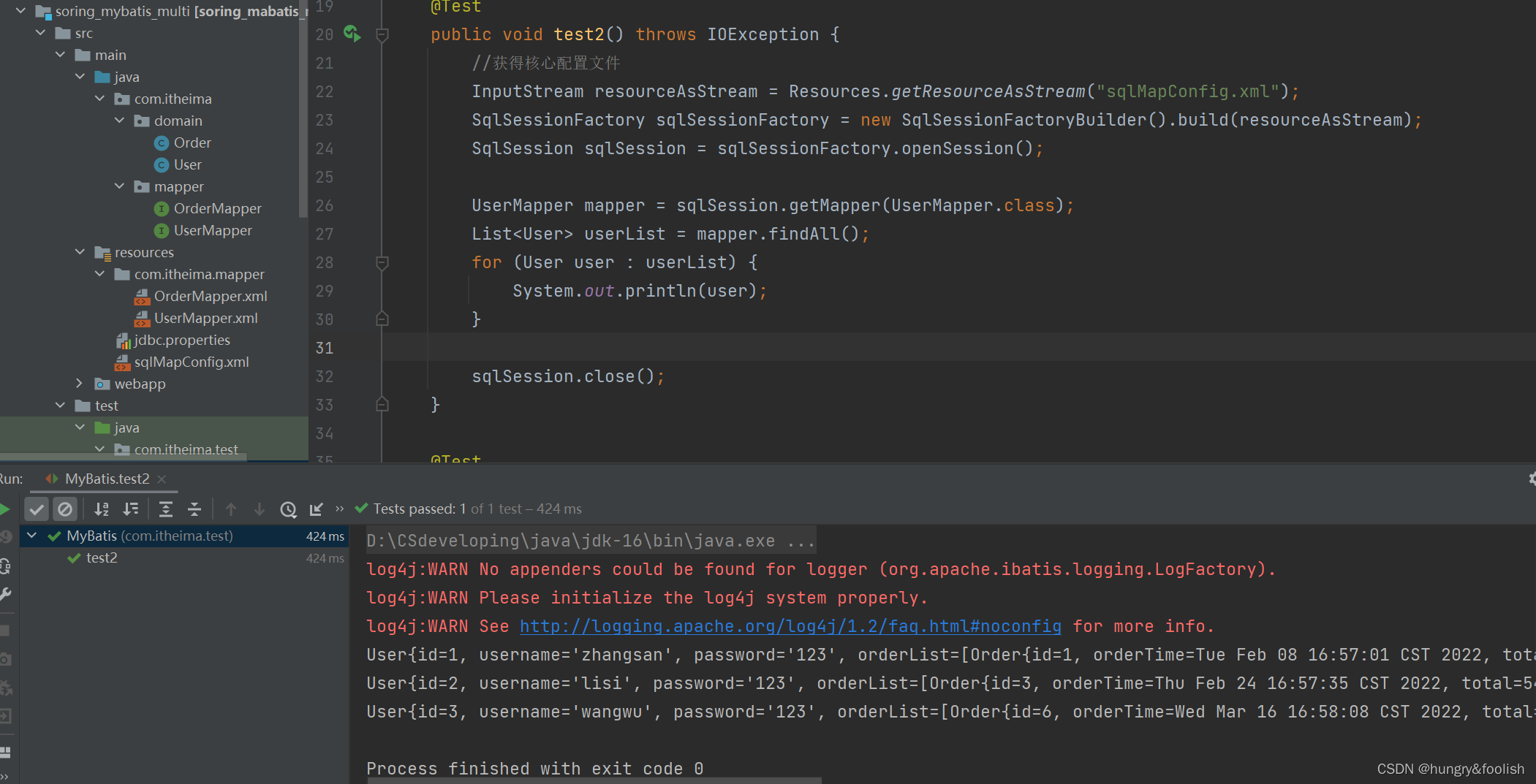Viewport: 1536px width, 784px height.
Task: Expand all test results
Action: coord(166,509)
